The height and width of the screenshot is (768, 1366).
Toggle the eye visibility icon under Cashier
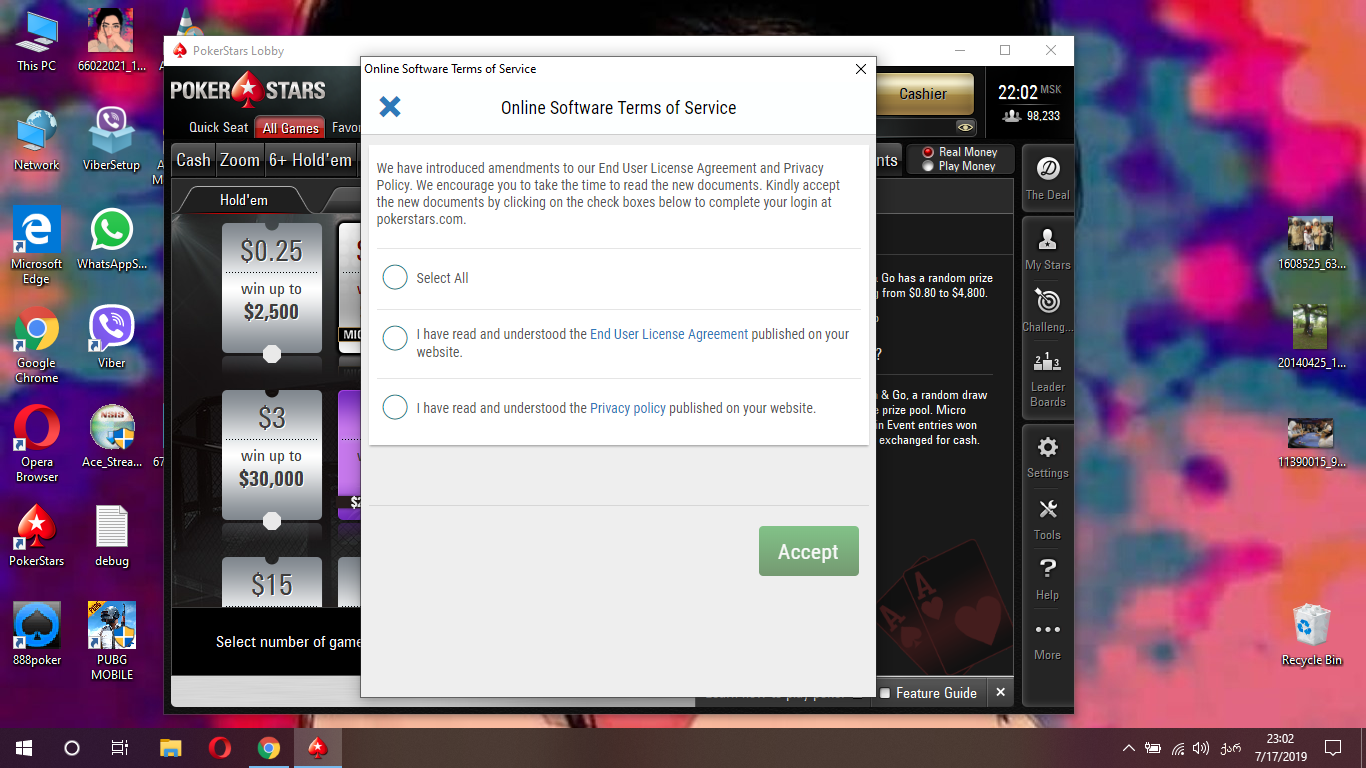[965, 127]
